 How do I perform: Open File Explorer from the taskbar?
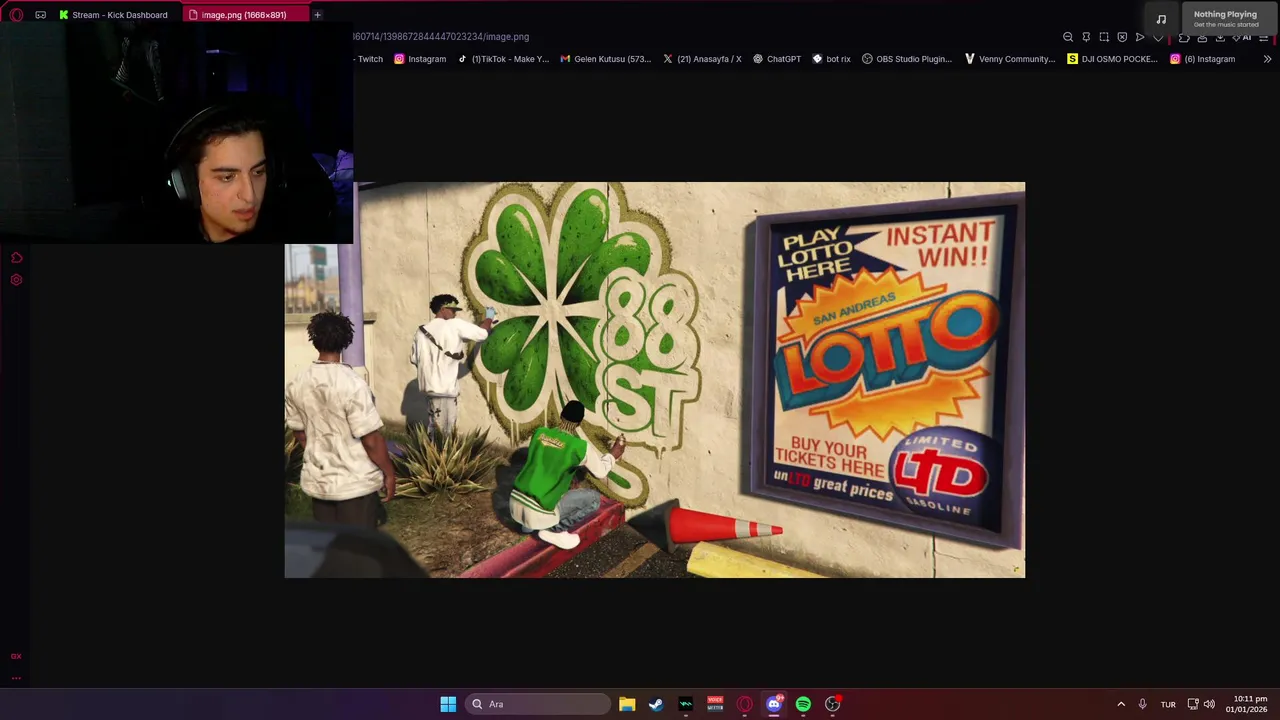(x=627, y=704)
